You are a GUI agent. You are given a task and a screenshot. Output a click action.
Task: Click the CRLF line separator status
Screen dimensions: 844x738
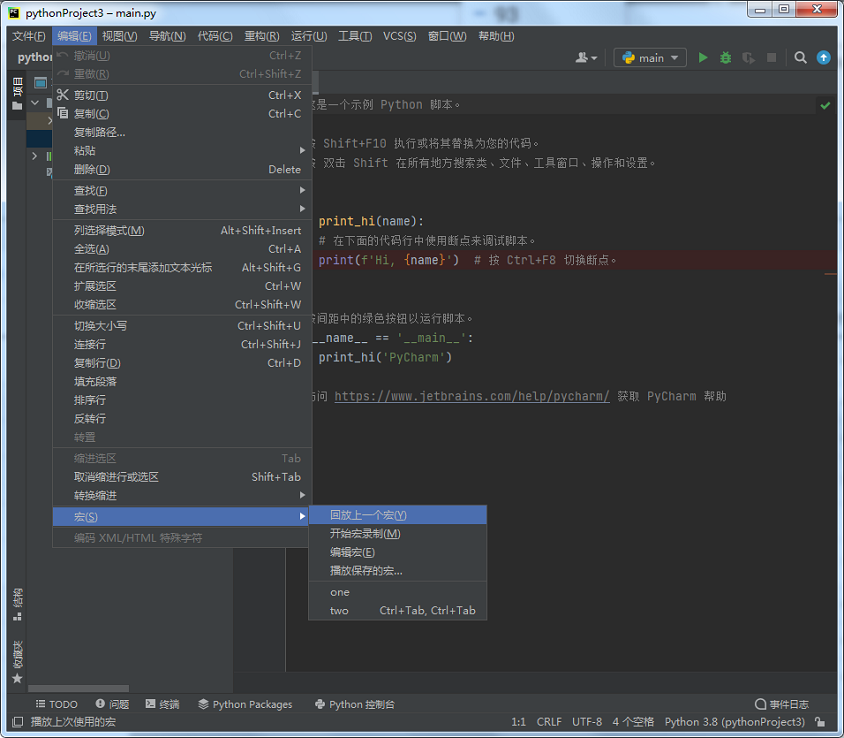pos(549,722)
